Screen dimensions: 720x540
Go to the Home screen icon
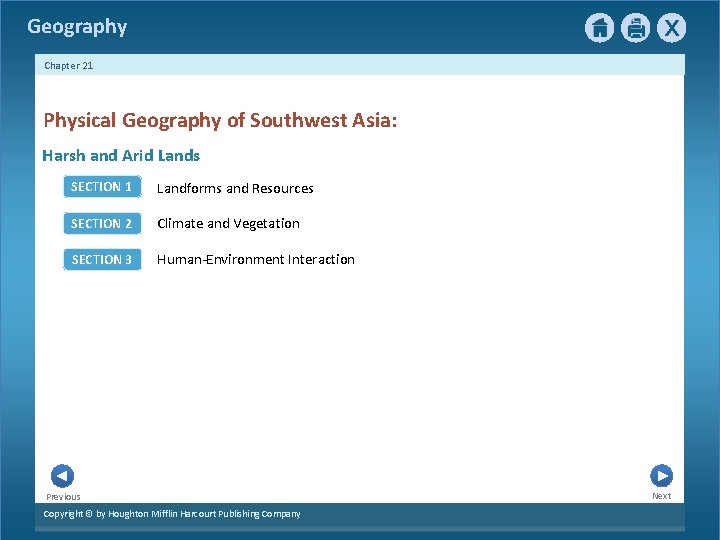(599, 28)
